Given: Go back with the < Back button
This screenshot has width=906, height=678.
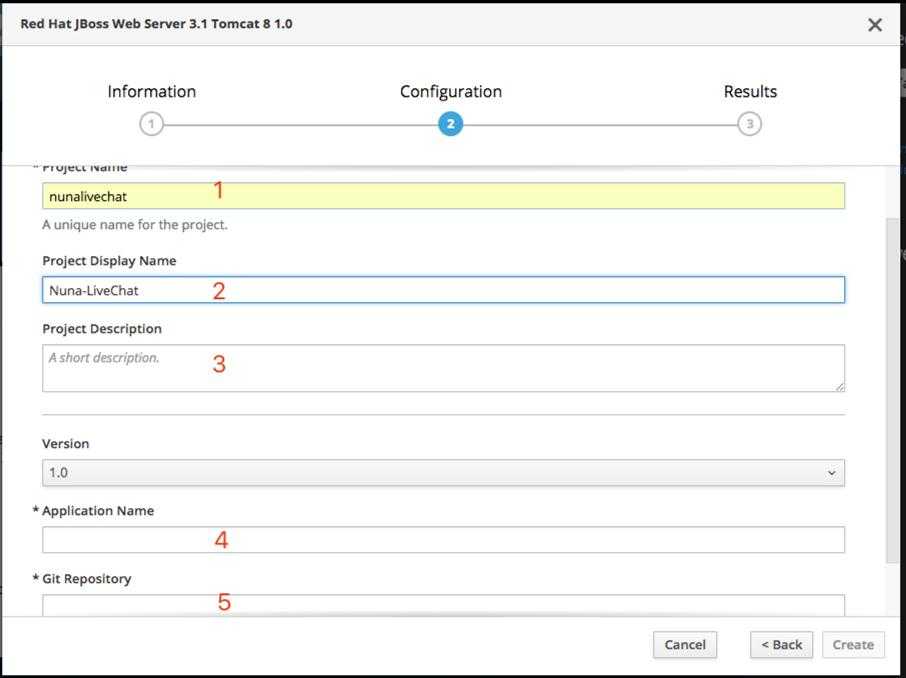Looking at the screenshot, I should tap(781, 644).
